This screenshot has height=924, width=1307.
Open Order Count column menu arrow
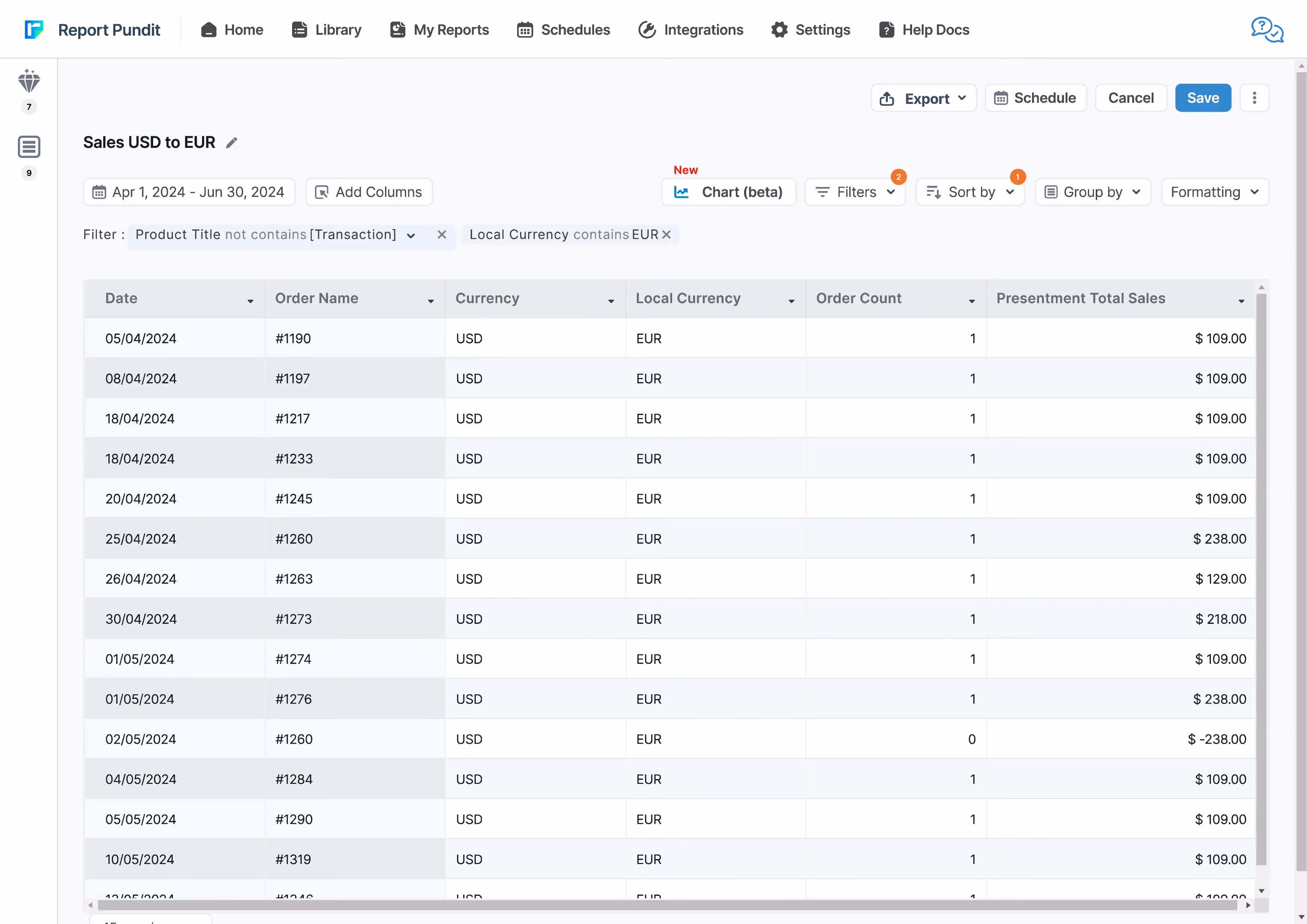[x=972, y=301]
